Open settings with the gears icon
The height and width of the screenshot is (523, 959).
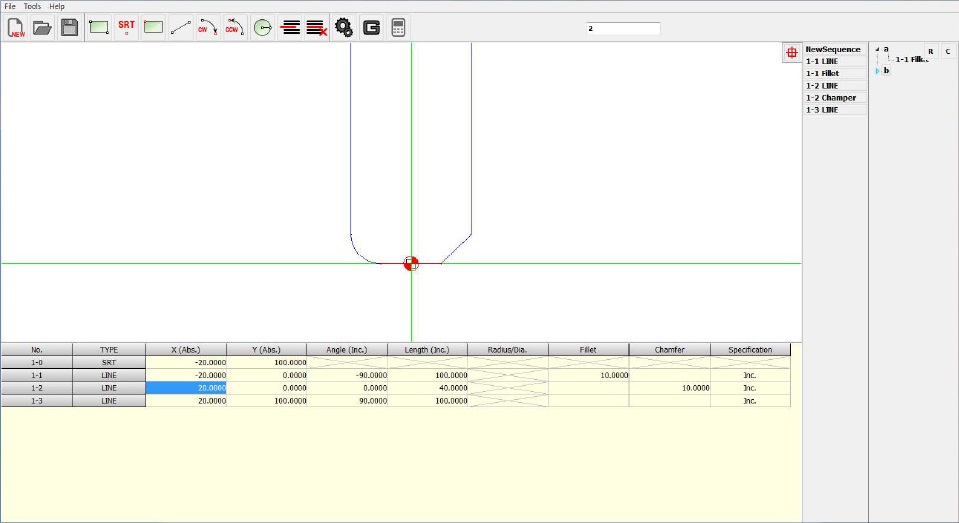(344, 28)
